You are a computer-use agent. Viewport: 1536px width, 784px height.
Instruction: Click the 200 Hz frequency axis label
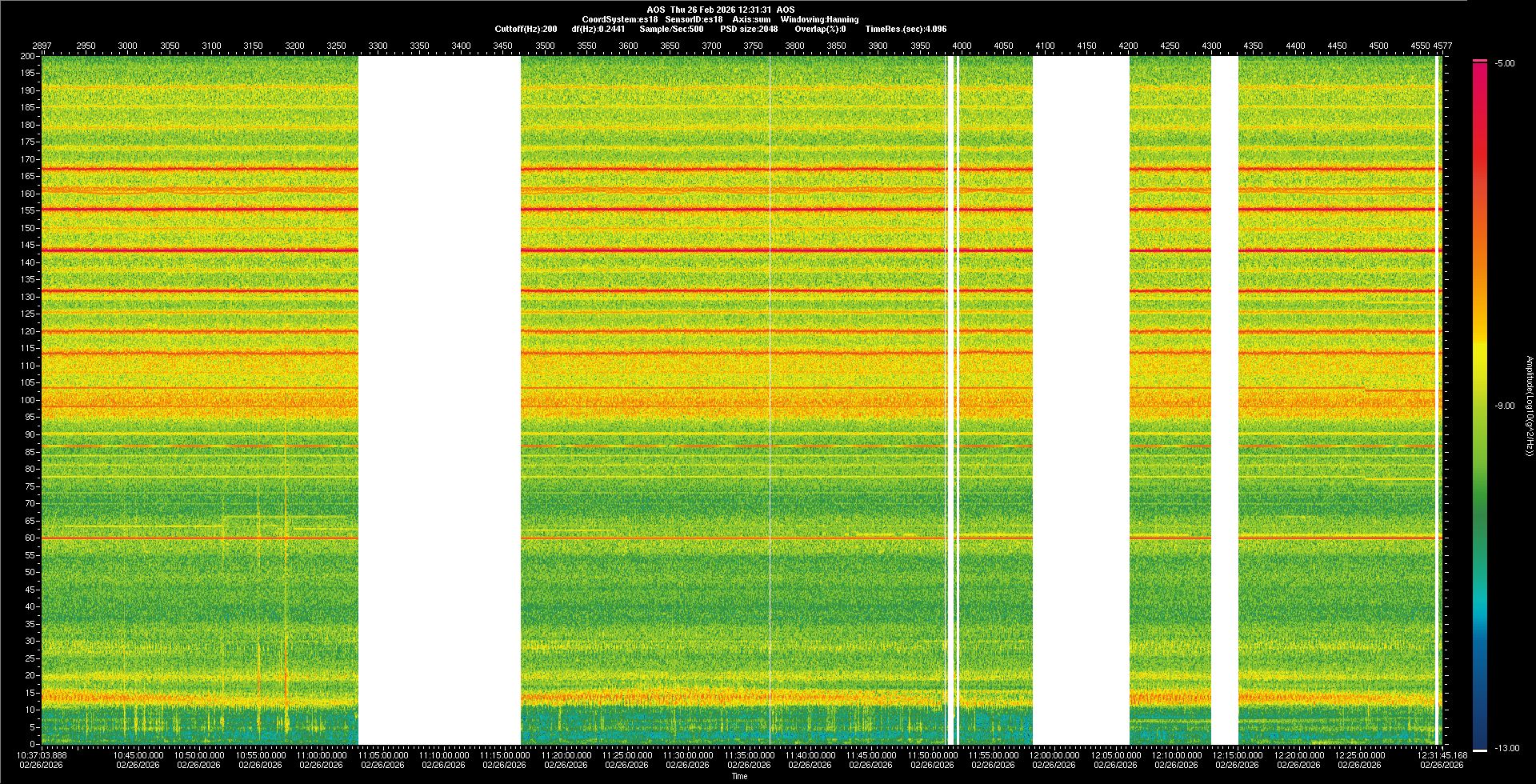pyautogui.click(x=27, y=57)
